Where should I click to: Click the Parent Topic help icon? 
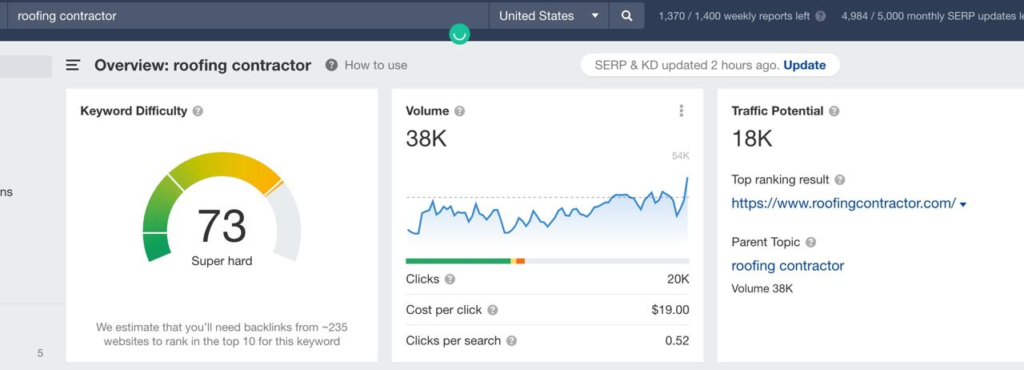click(810, 242)
